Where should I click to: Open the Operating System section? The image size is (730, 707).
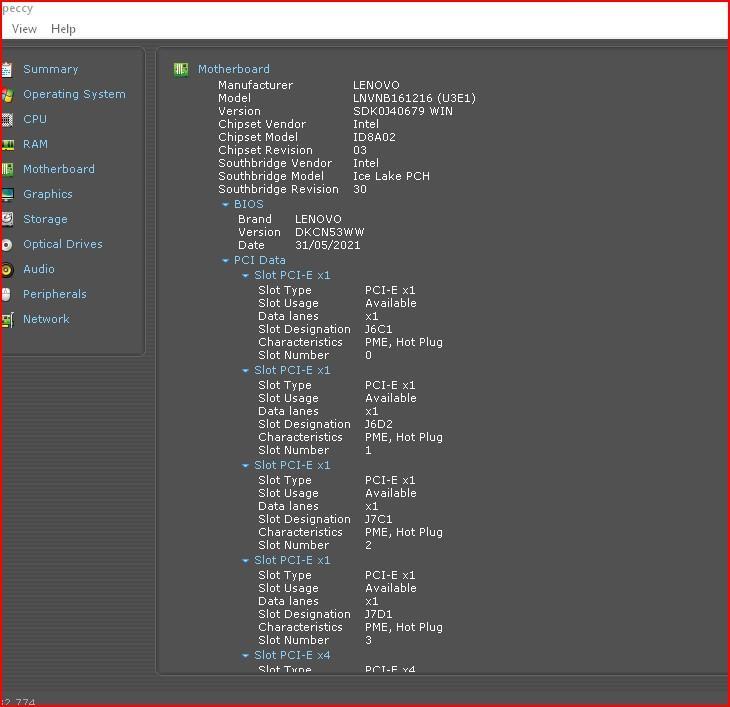[x=74, y=94]
